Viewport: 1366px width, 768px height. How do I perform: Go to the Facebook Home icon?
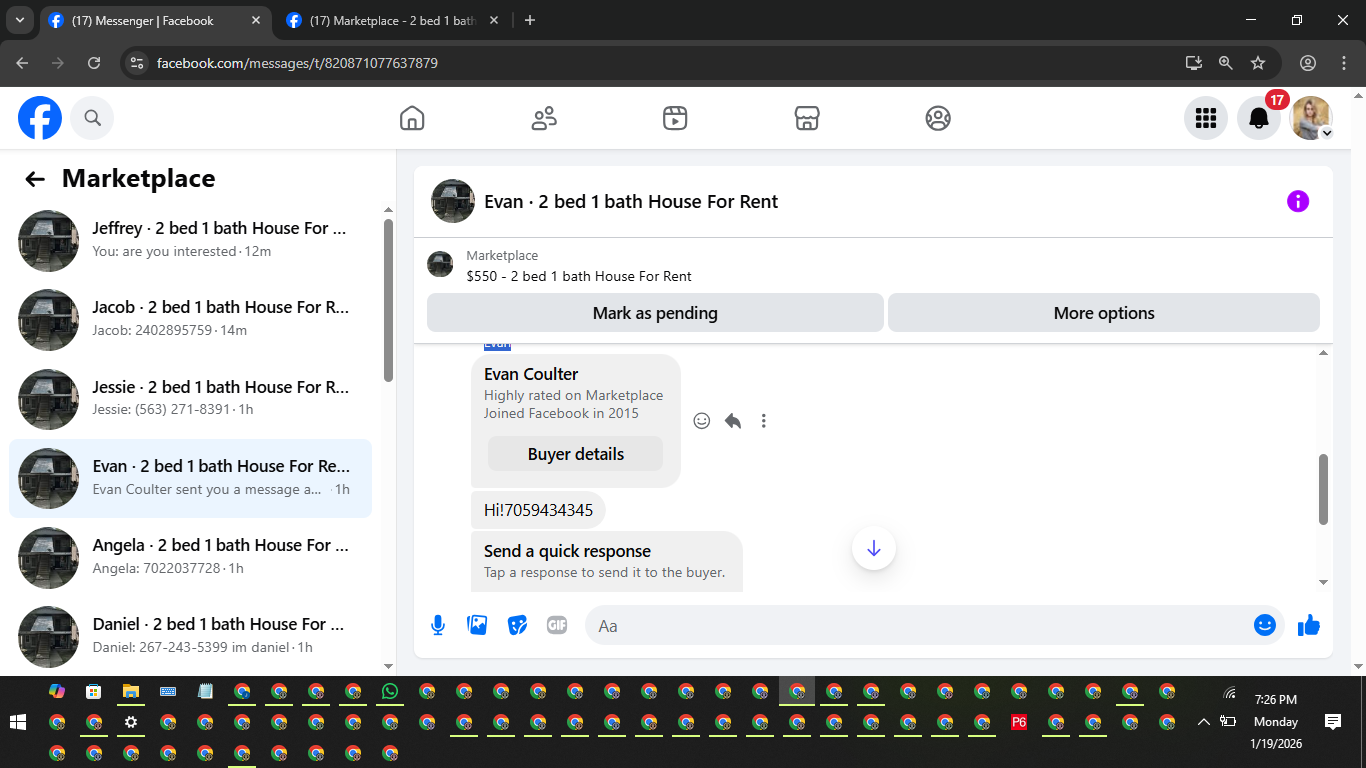pos(412,118)
